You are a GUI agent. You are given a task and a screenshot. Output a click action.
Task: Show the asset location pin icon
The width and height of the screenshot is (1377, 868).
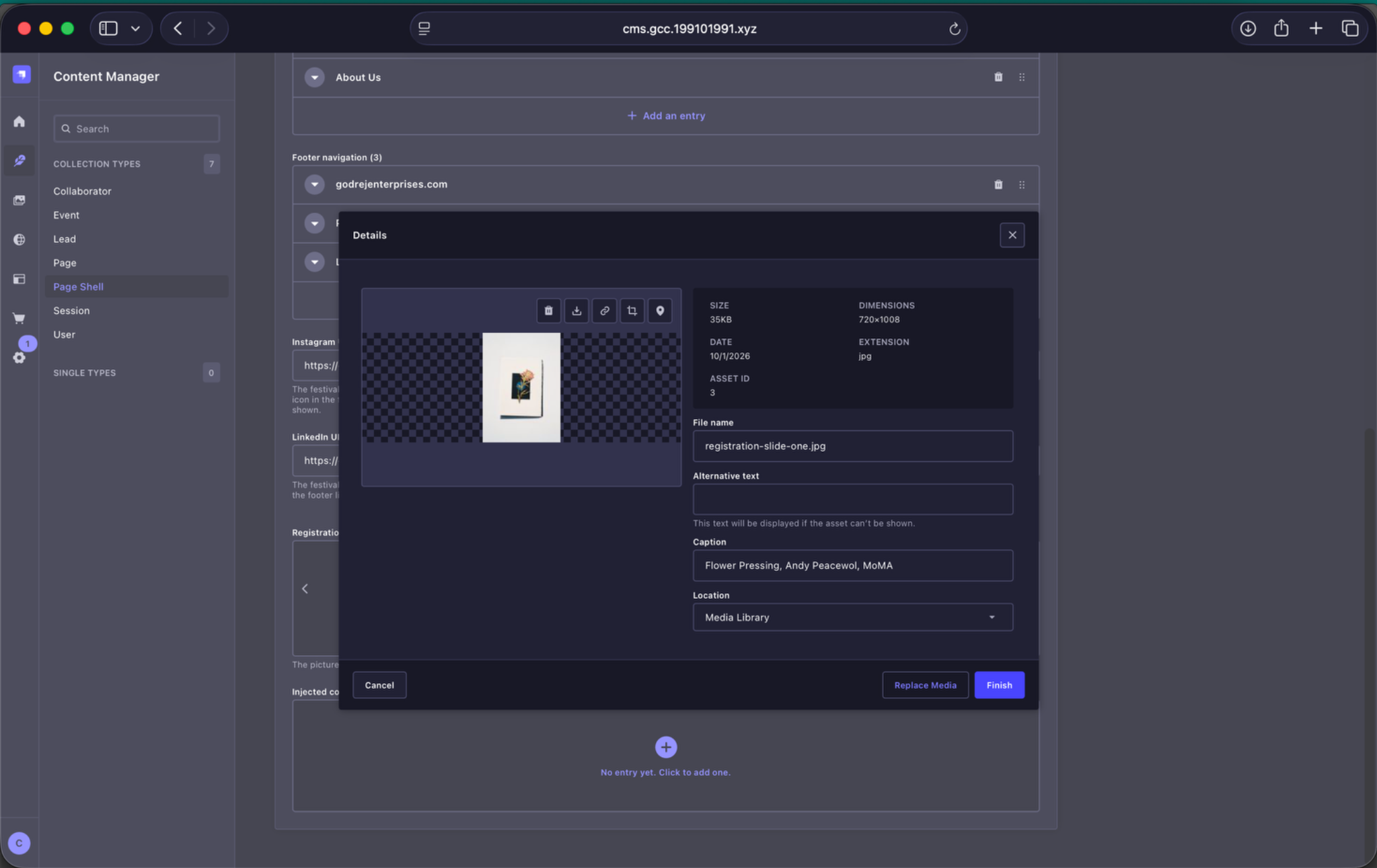[660, 311]
